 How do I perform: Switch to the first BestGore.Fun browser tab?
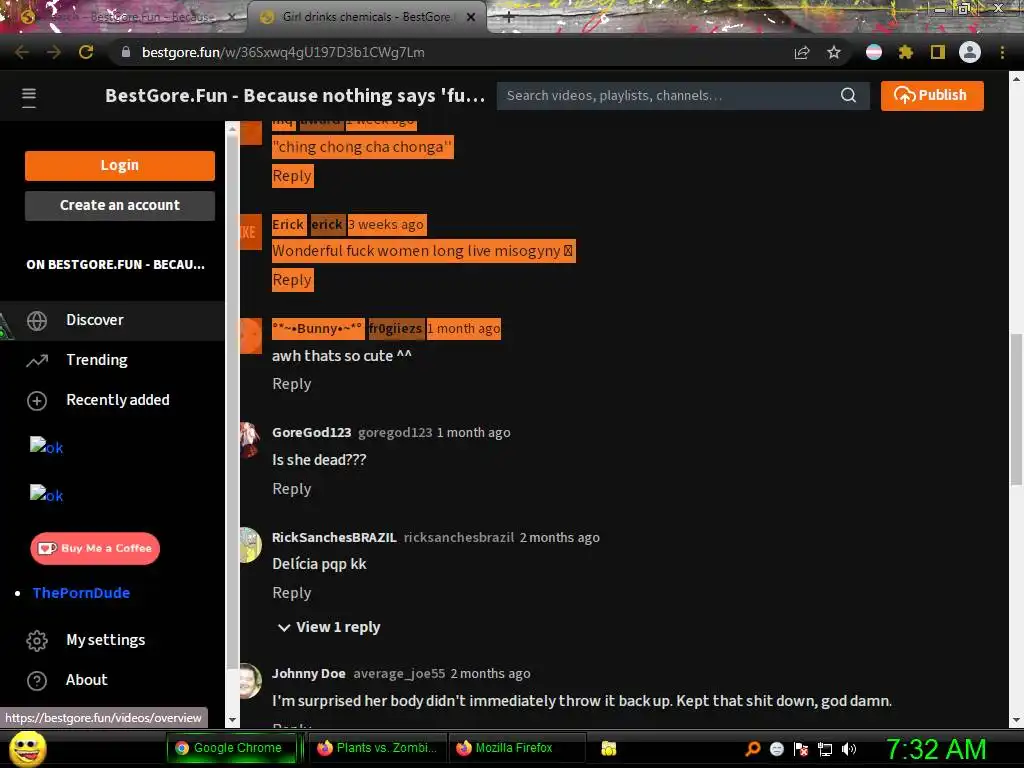coord(124,17)
